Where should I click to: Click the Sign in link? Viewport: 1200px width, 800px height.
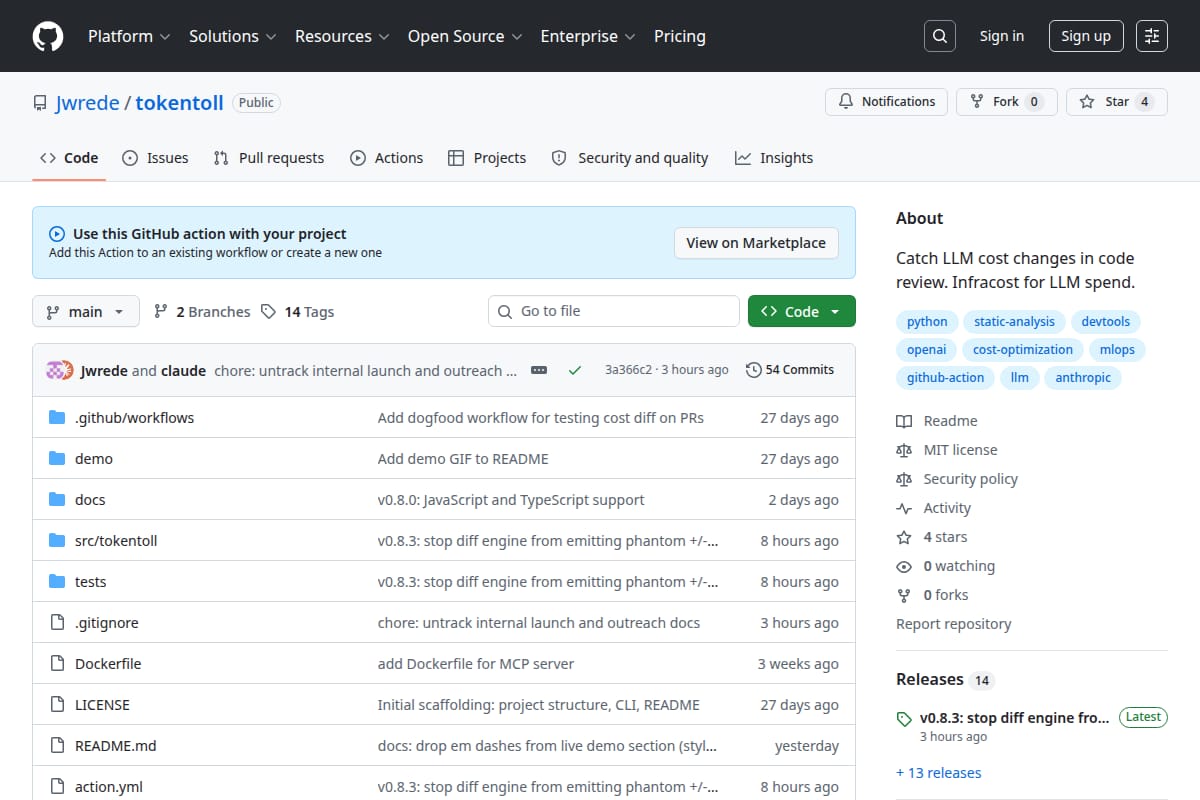tap(1002, 36)
